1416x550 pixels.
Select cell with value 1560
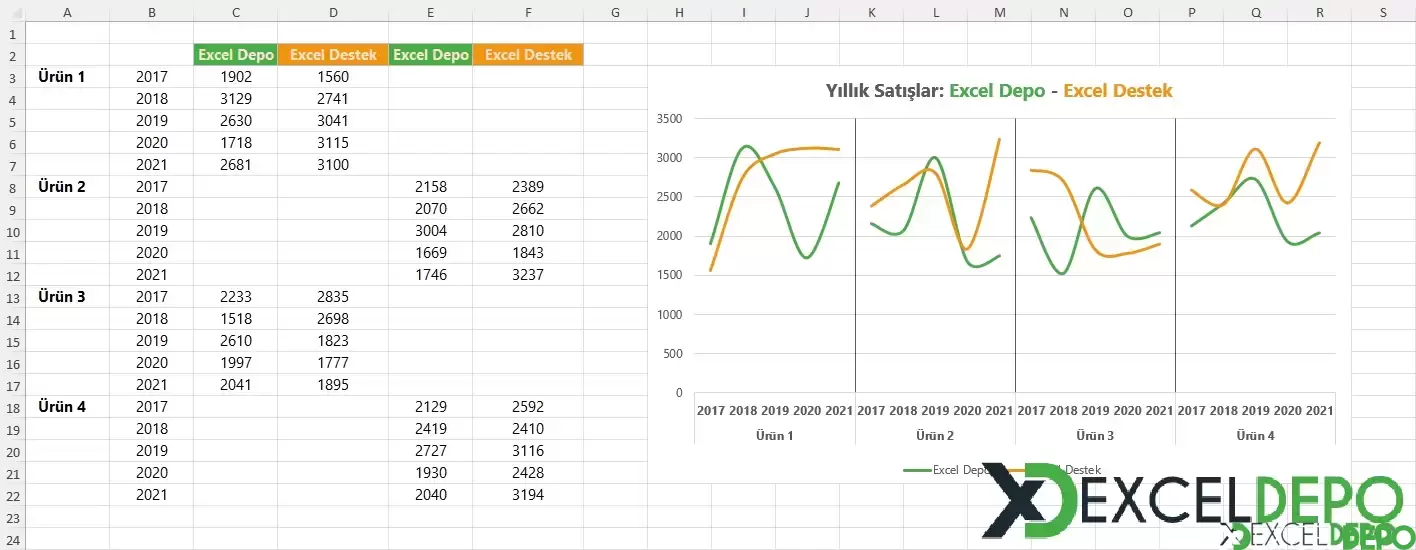click(x=333, y=77)
